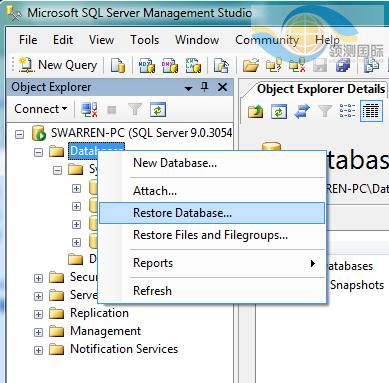Click the Synchronize arrows in Explorer Details
Viewport: 389px width, 383px height.
tap(302, 111)
